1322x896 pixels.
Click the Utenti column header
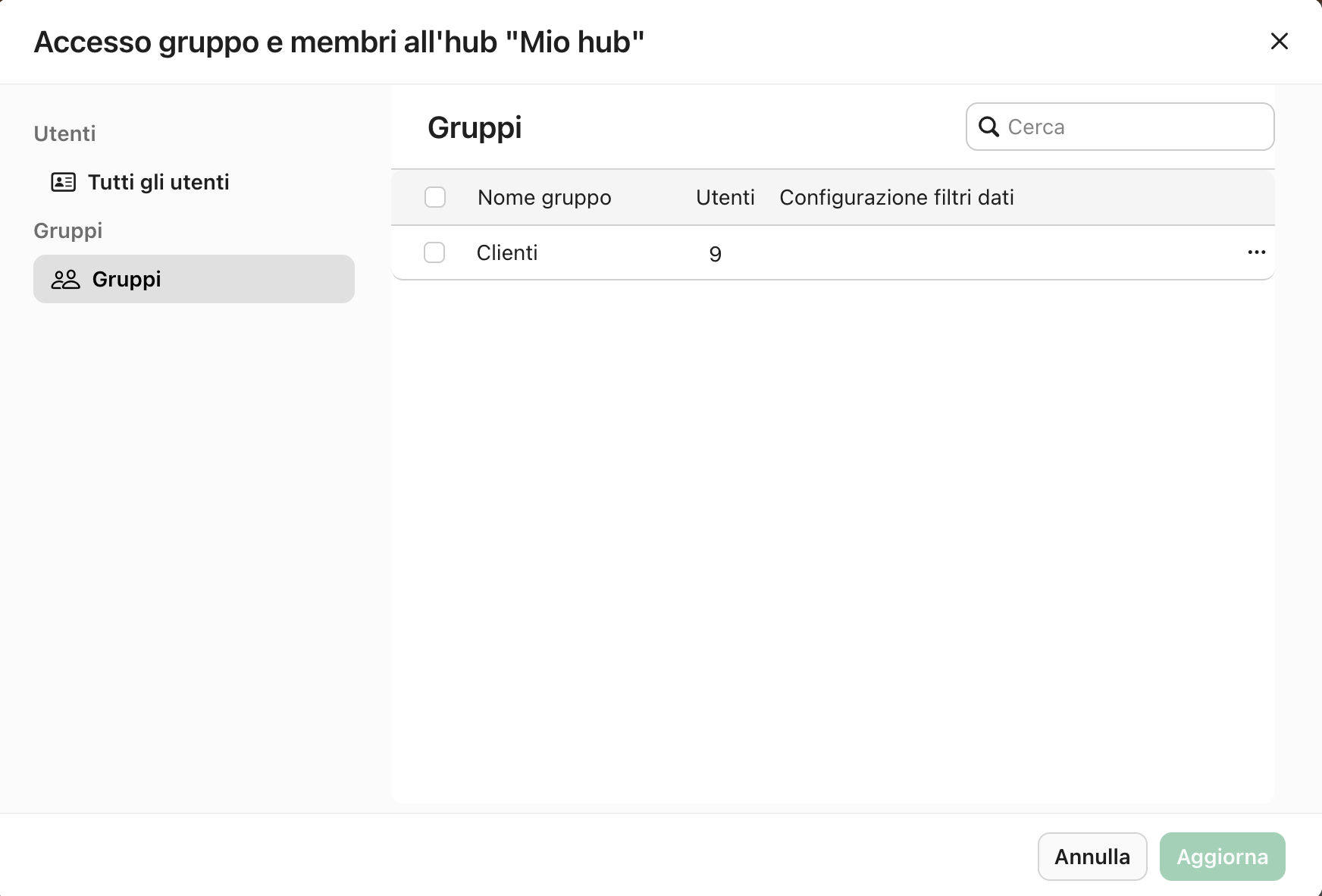[725, 197]
